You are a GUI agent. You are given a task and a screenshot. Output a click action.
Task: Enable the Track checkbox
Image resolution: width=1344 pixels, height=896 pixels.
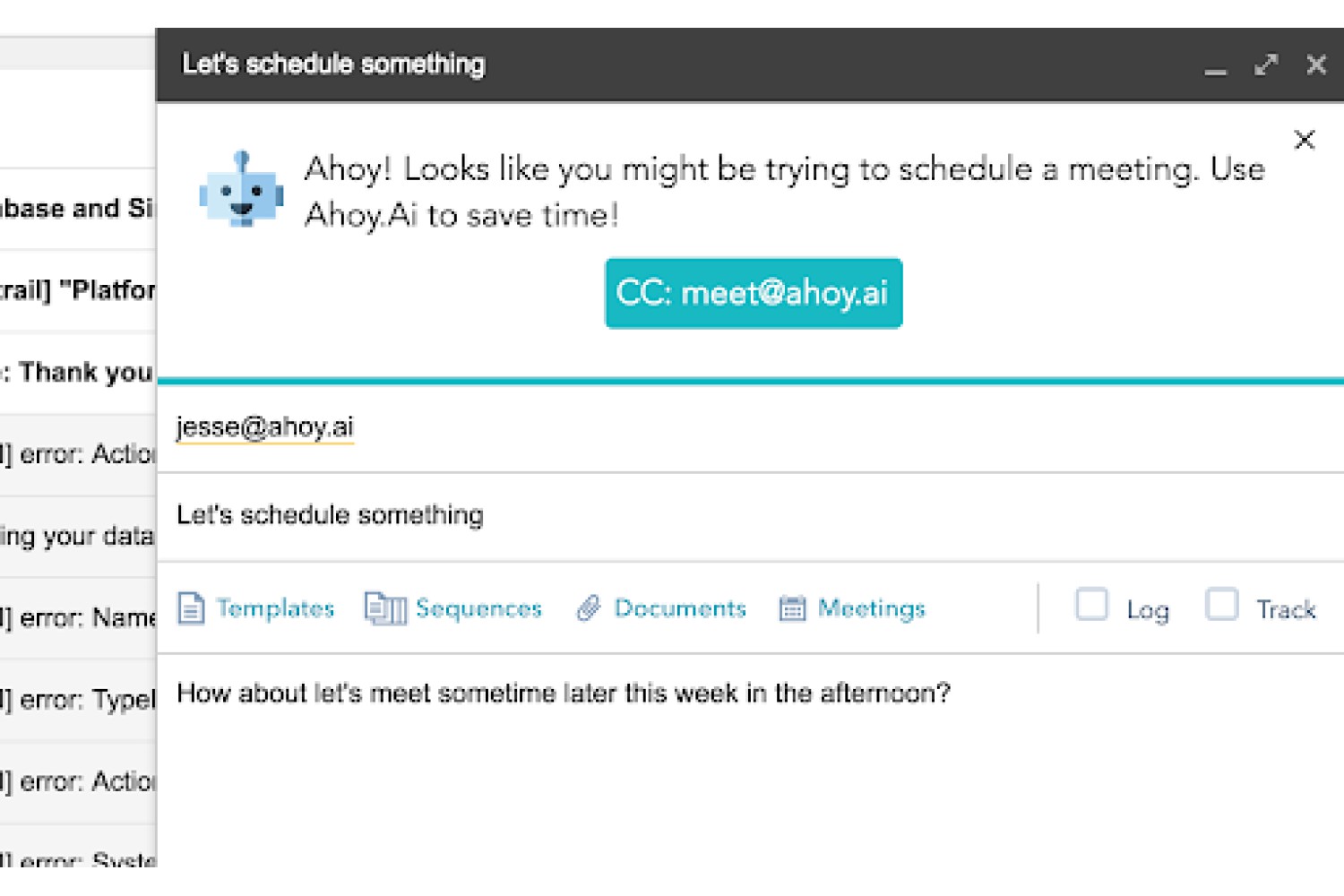point(1221,605)
